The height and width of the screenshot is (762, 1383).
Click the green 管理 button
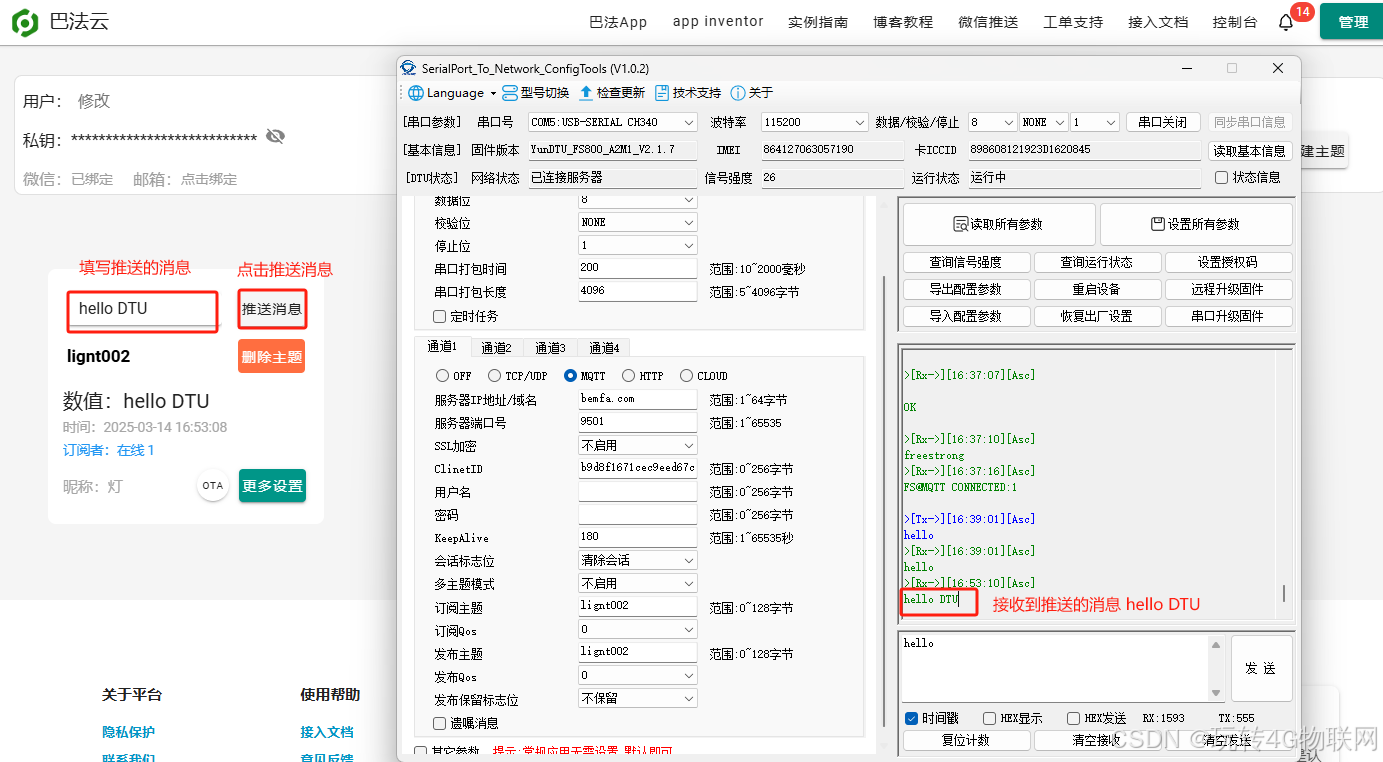1351,22
